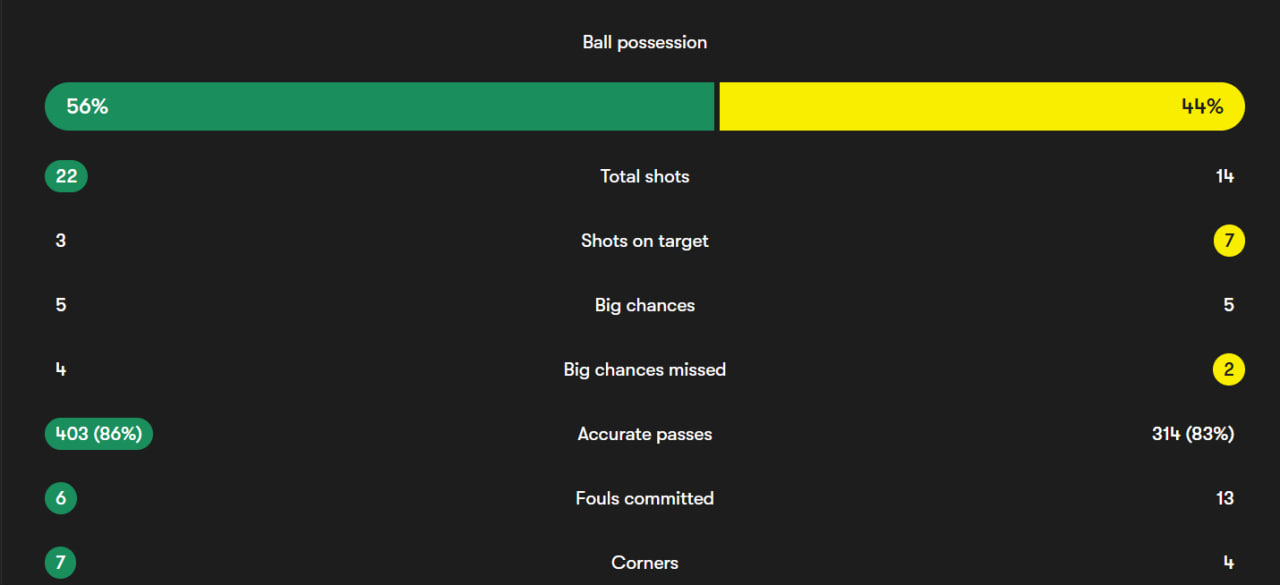This screenshot has height=585, width=1280.
Task: Click the Shots on target label
Action: click(645, 241)
